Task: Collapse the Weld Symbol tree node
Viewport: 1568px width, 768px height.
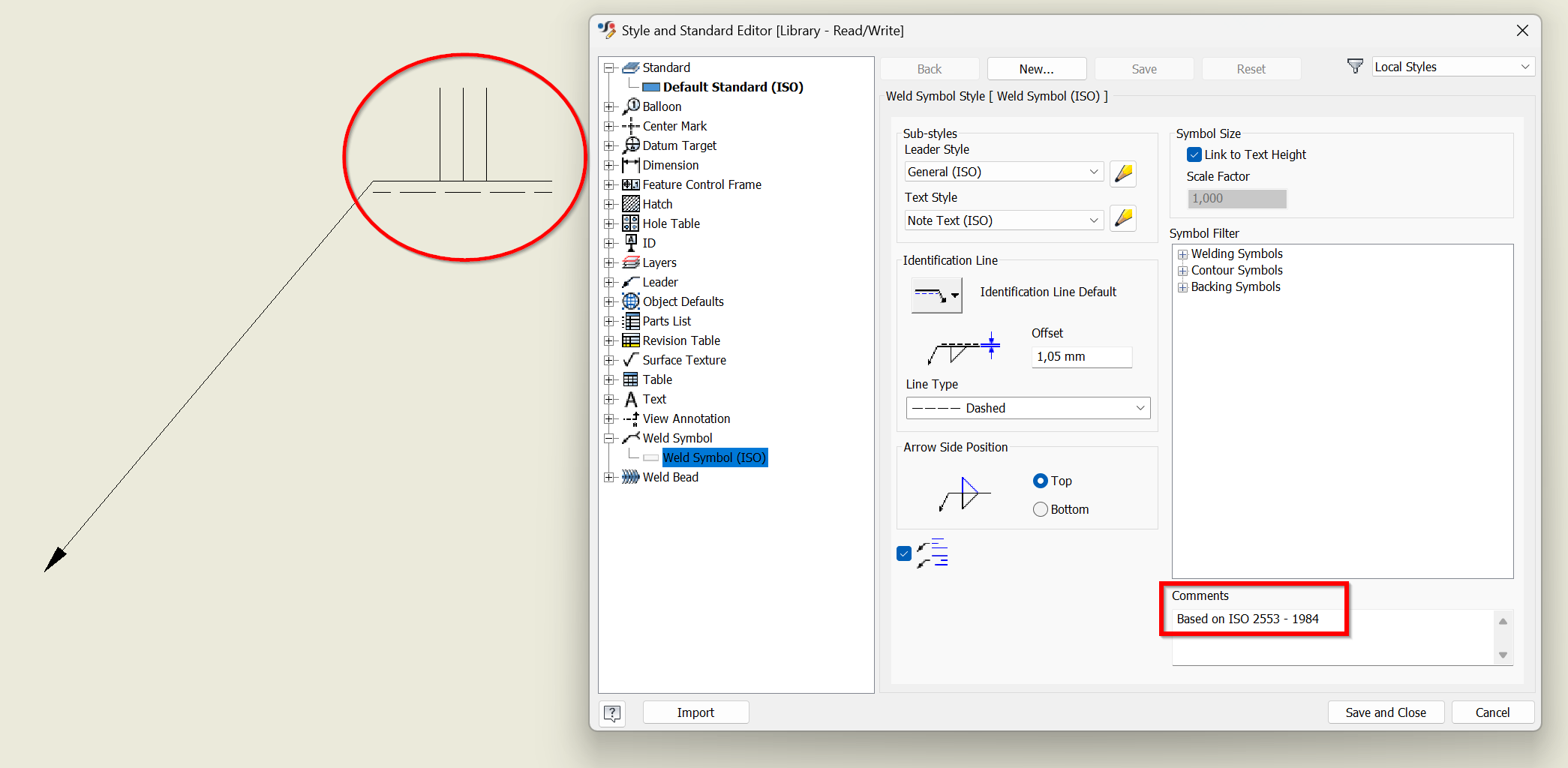Action: pyautogui.click(x=609, y=438)
